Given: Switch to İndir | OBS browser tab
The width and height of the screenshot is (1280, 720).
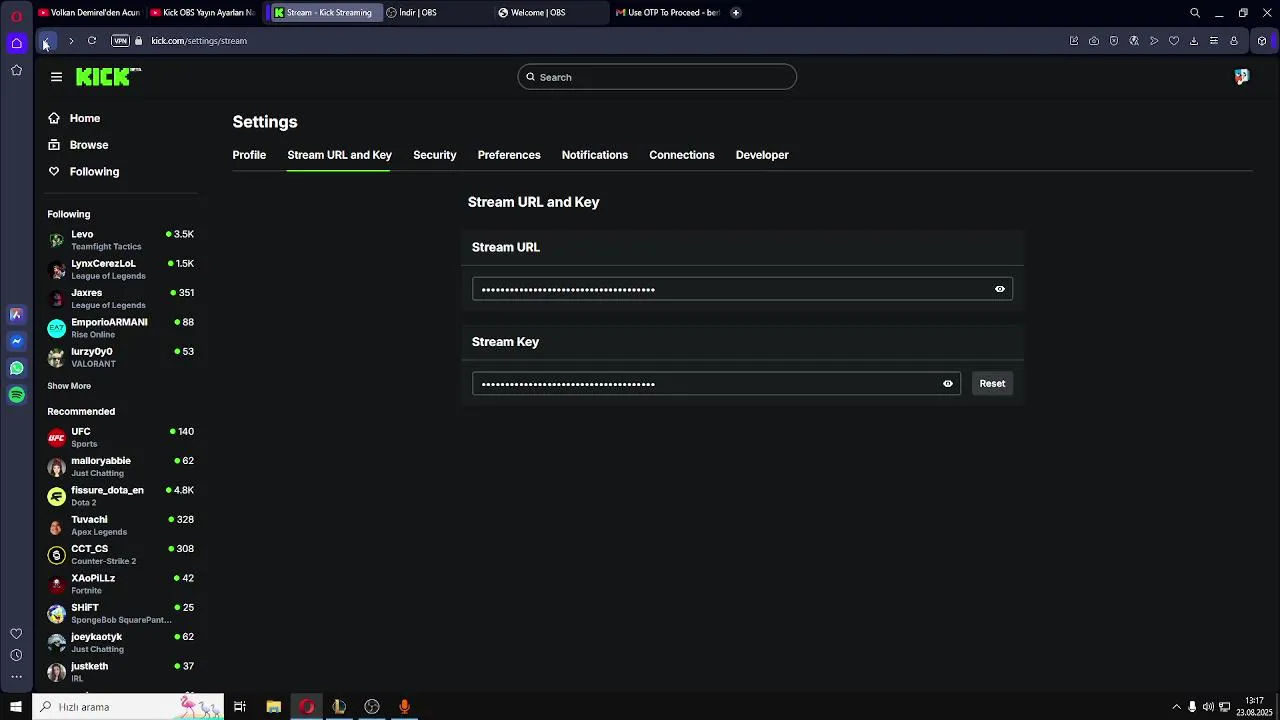Looking at the screenshot, I should 437,13.
